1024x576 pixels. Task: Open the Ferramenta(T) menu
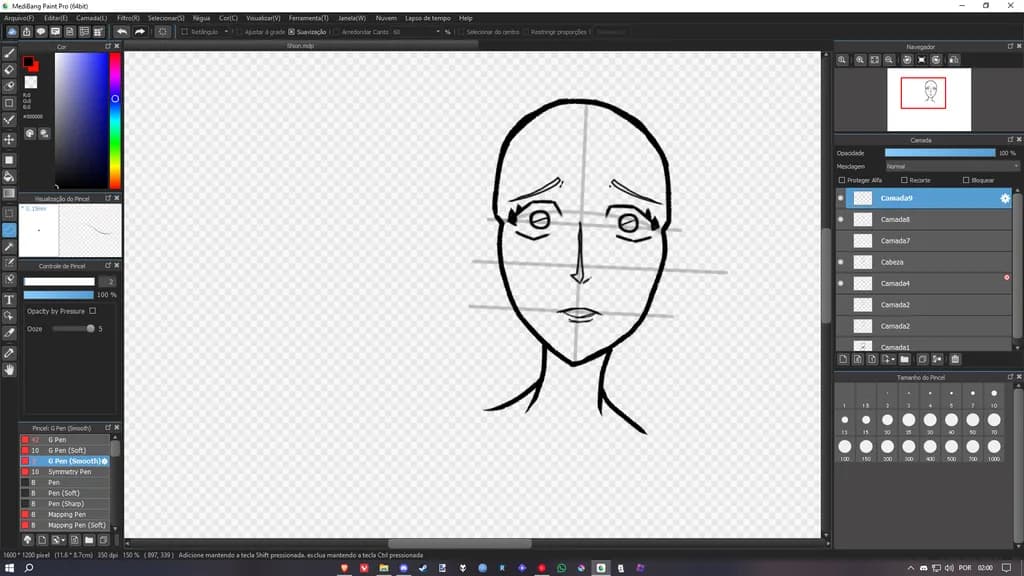(x=308, y=18)
